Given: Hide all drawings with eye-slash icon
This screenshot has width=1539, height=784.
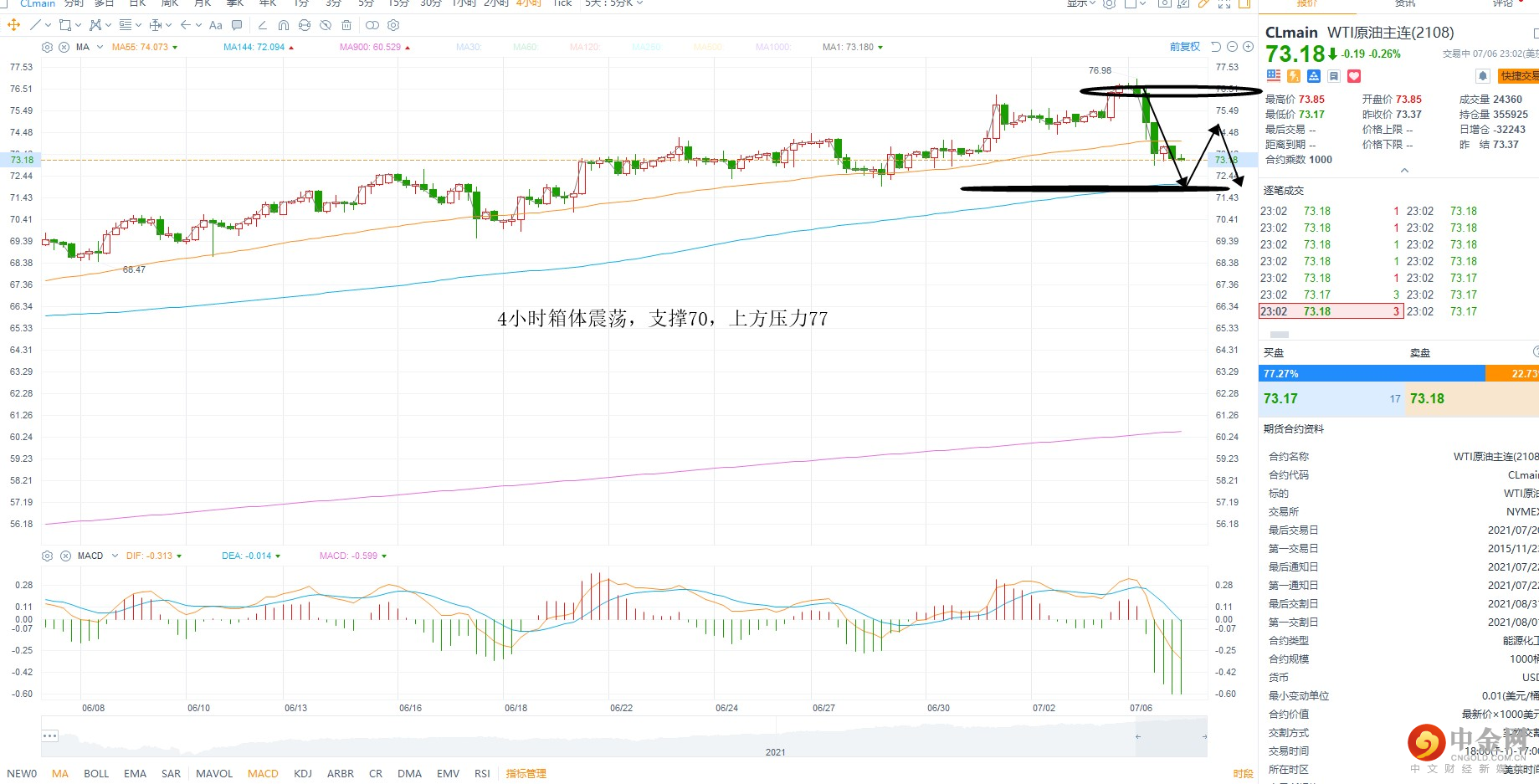Looking at the screenshot, I should [x=326, y=25].
